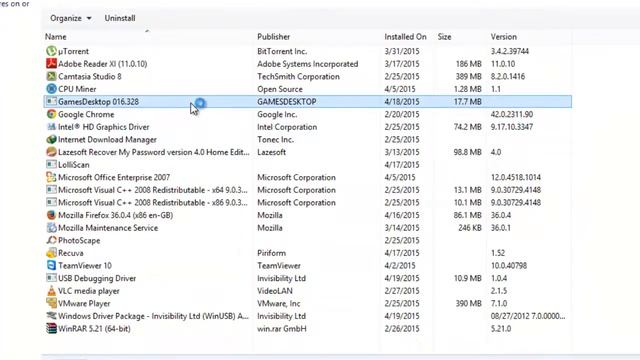
Task: Click the 42.0.2311.90 version value
Action: [512, 114]
